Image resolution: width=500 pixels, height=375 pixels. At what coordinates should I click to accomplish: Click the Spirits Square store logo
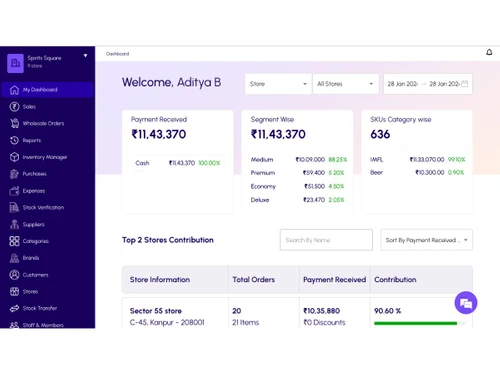(x=15, y=63)
